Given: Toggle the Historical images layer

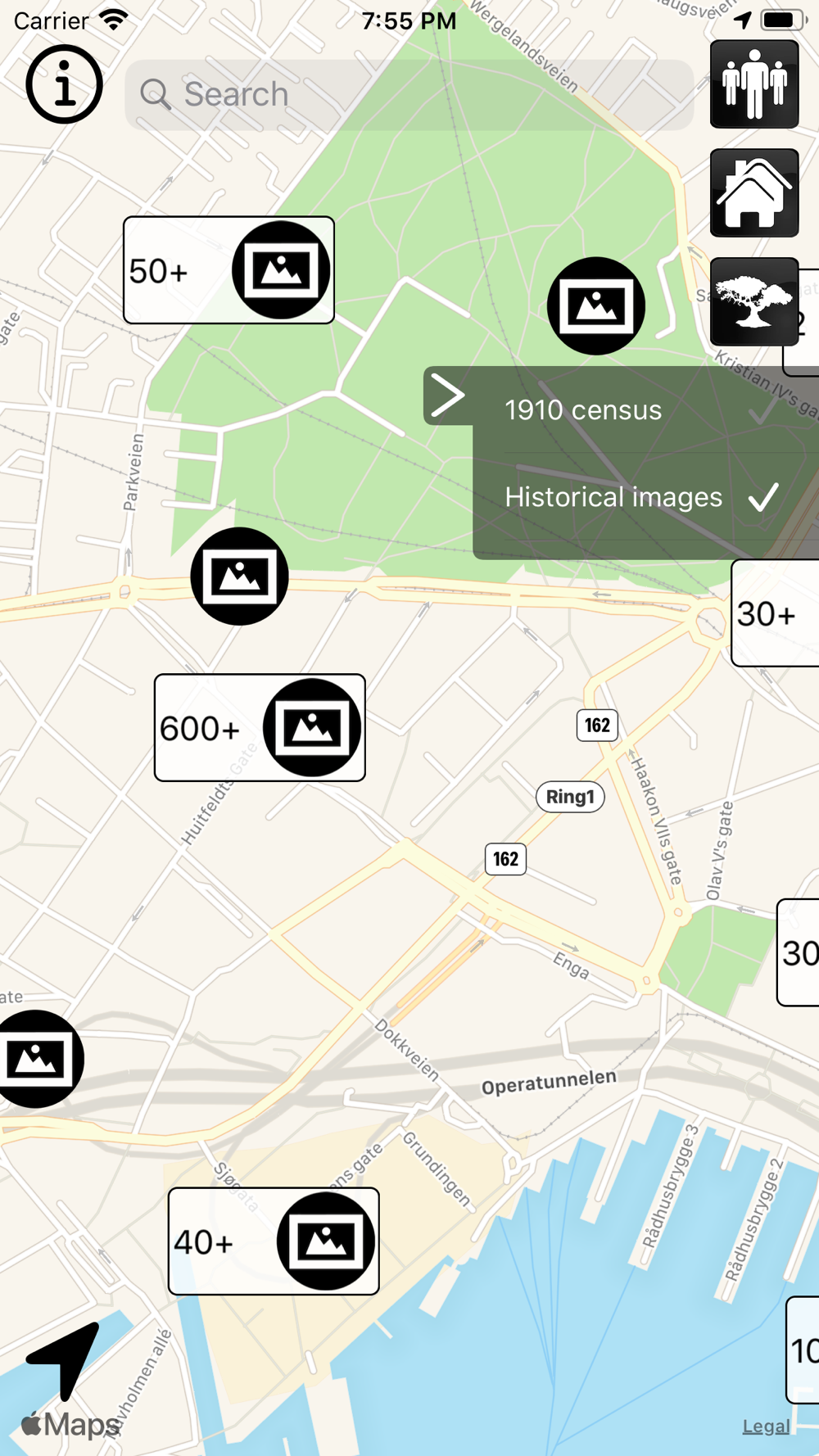Looking at the screenshot, I should tap(647, 497).
